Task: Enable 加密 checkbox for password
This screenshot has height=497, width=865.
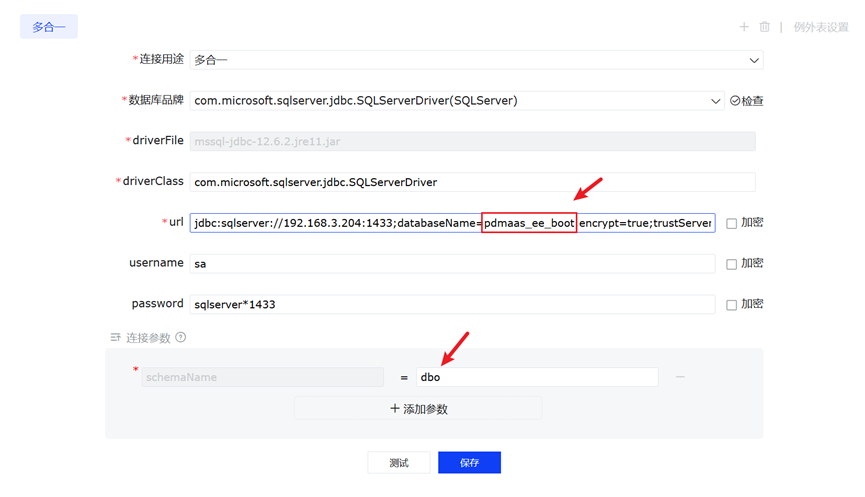Action: [731, 304]
